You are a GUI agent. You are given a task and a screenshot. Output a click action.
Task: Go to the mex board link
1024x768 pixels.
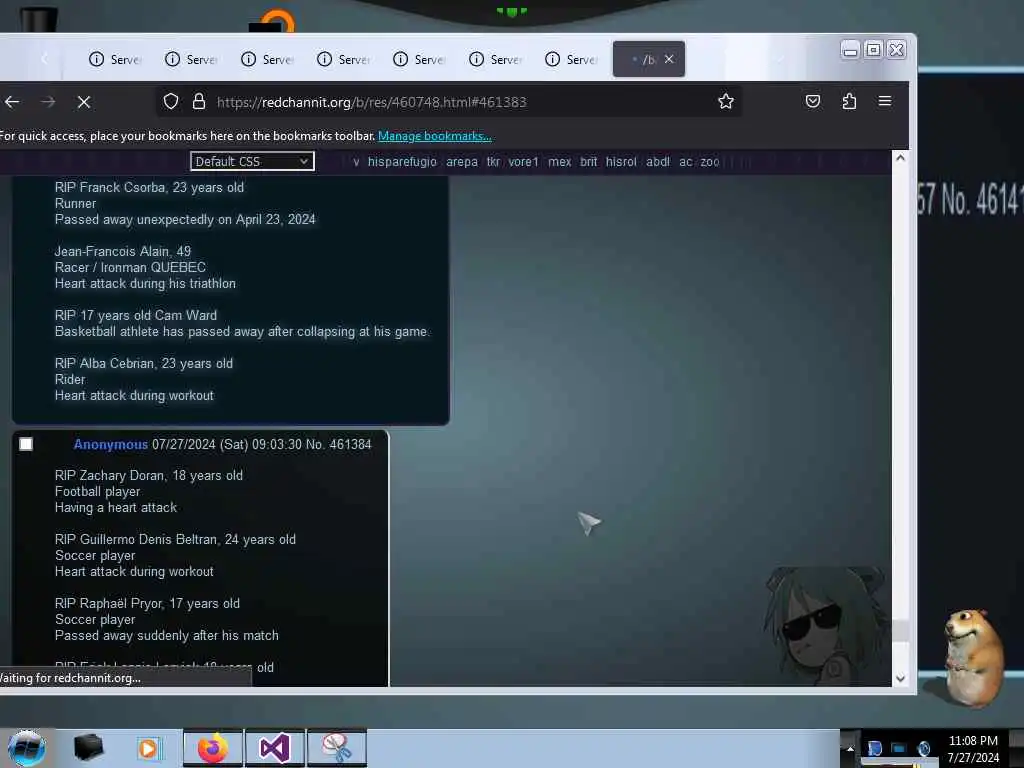560,162
